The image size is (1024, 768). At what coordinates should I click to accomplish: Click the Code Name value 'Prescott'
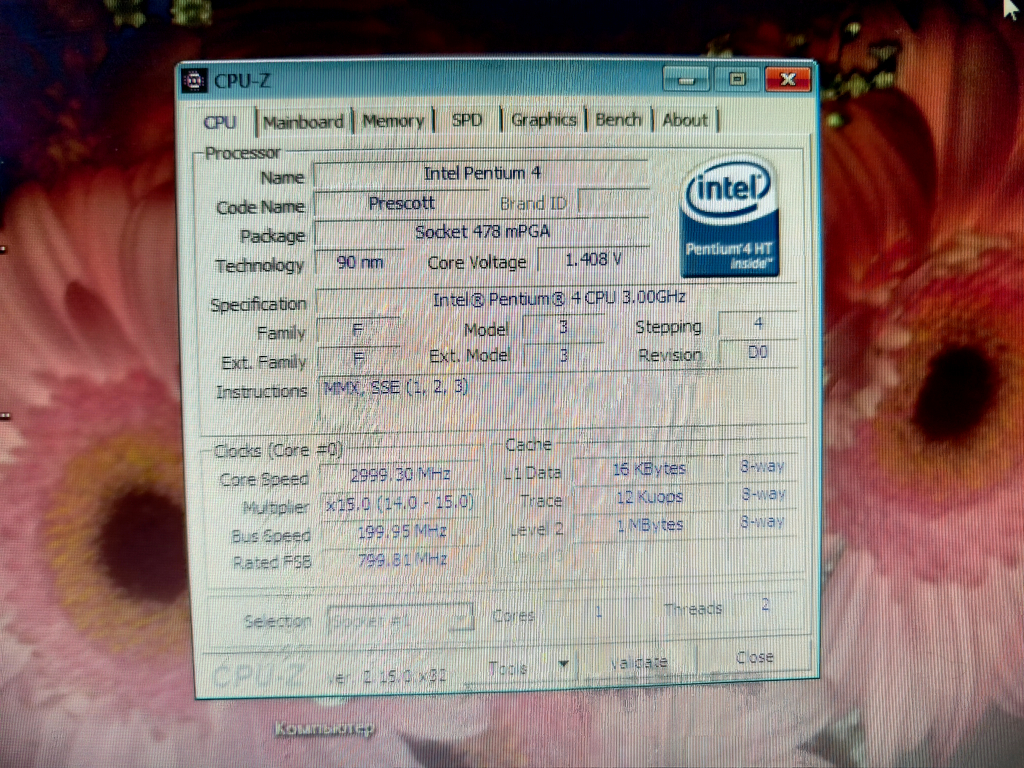coord(402,203)
